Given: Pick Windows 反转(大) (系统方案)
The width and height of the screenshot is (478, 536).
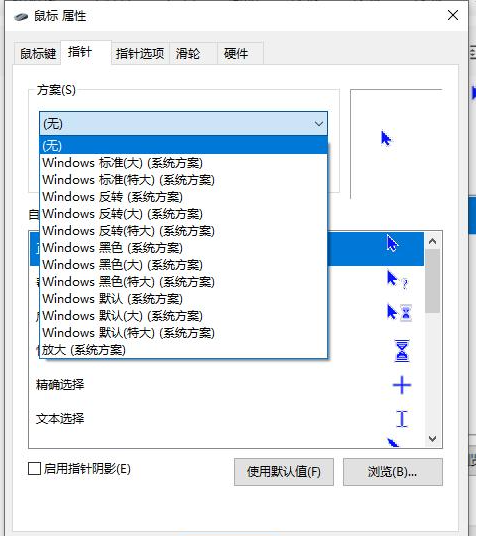Looking at the screenshot, I should click(183, 214).
